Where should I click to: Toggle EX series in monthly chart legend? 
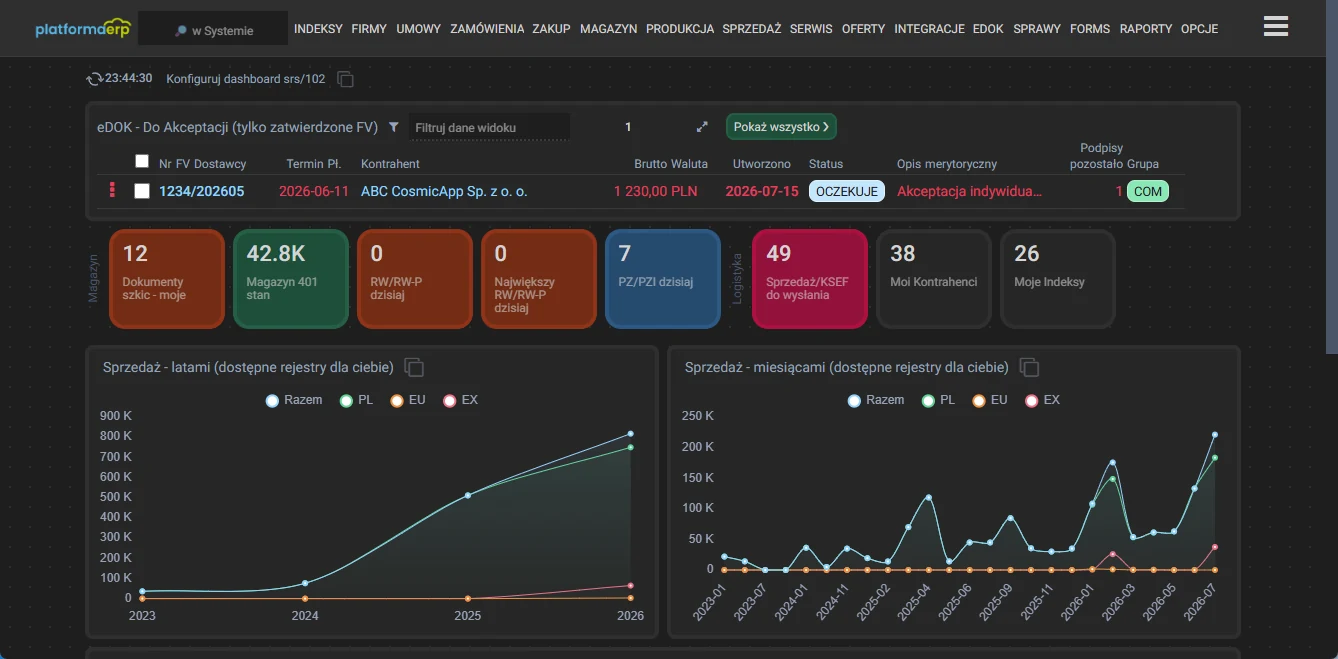[x=1043, y=400]
